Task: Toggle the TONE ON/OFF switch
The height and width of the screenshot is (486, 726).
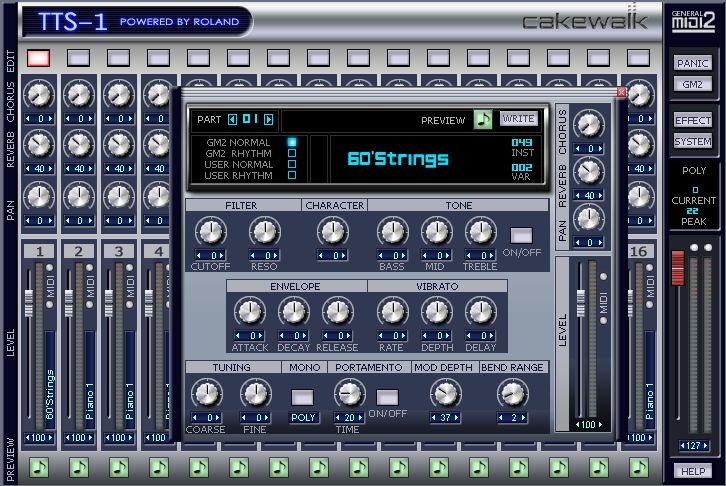Action: point(521,236)
